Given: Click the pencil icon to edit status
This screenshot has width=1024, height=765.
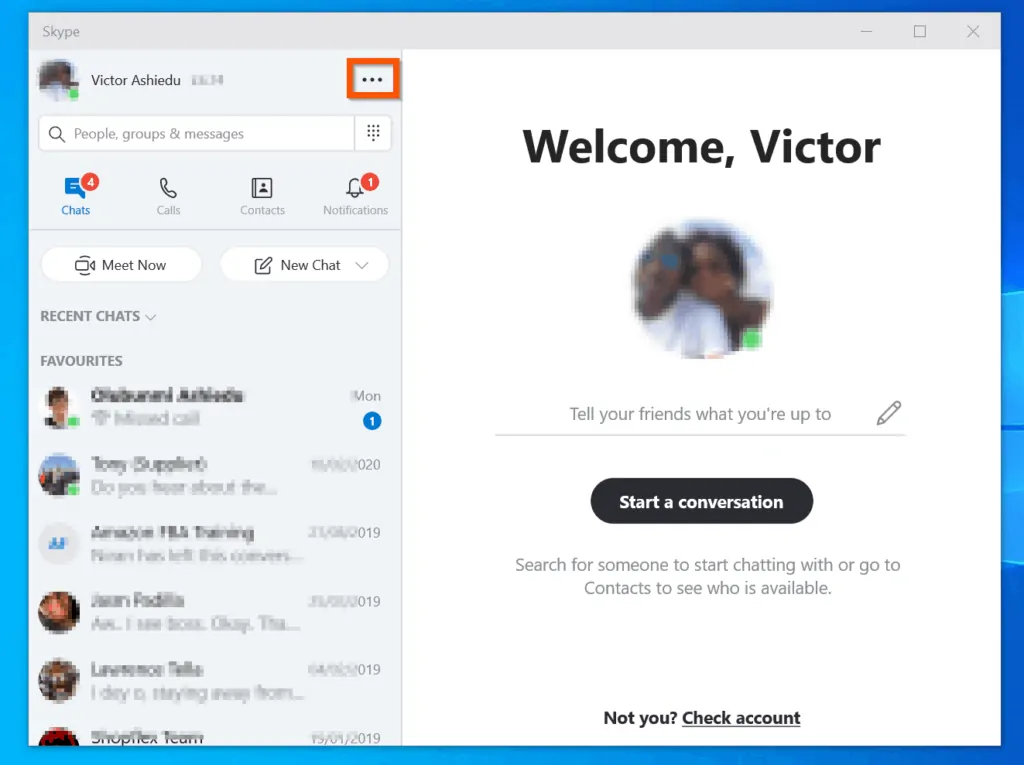Looking at the screenshot, I should point(888,413).
